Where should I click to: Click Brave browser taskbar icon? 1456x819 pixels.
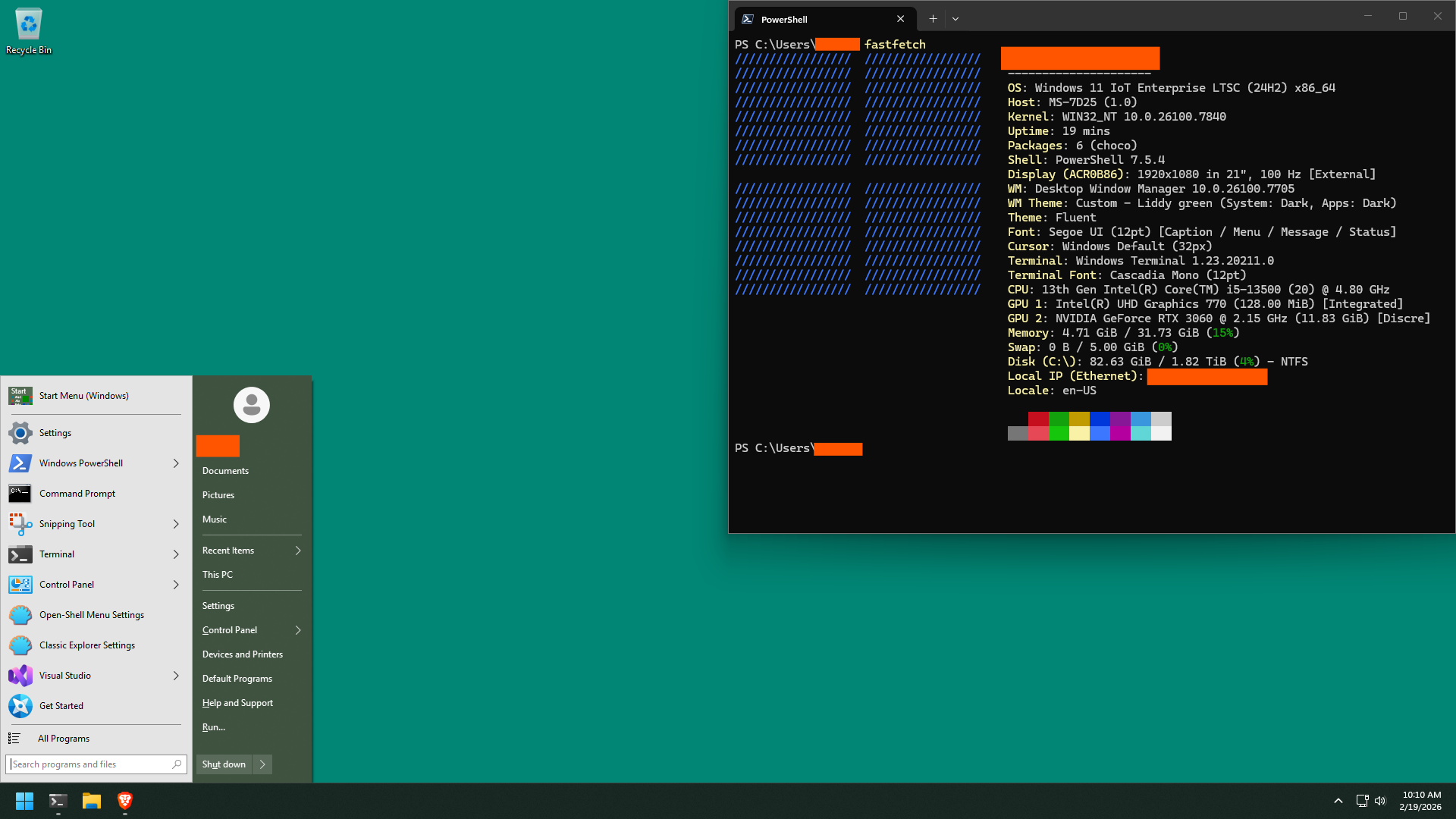125,801
